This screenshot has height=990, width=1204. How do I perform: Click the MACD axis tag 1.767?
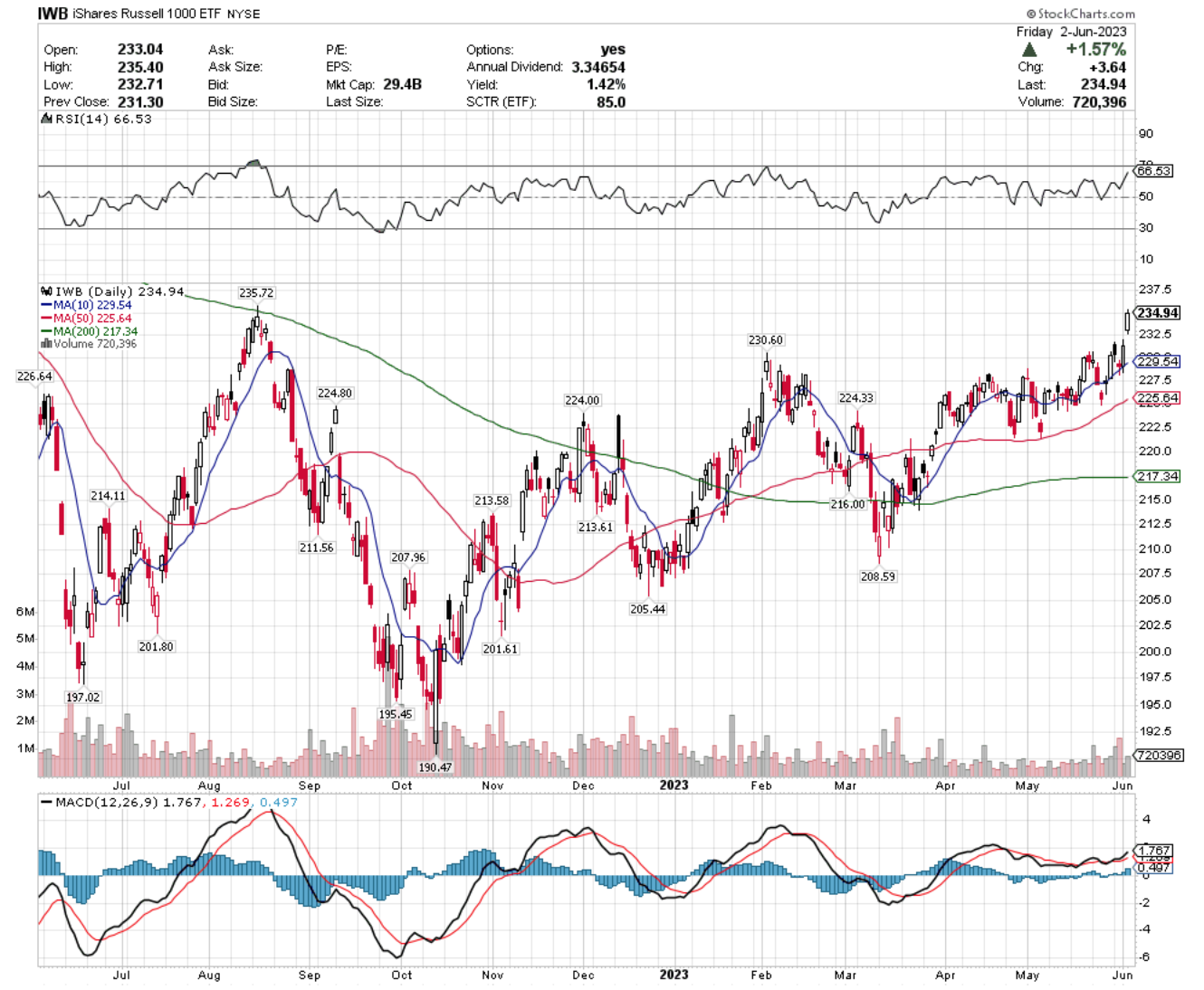[x=1154, y=851]
